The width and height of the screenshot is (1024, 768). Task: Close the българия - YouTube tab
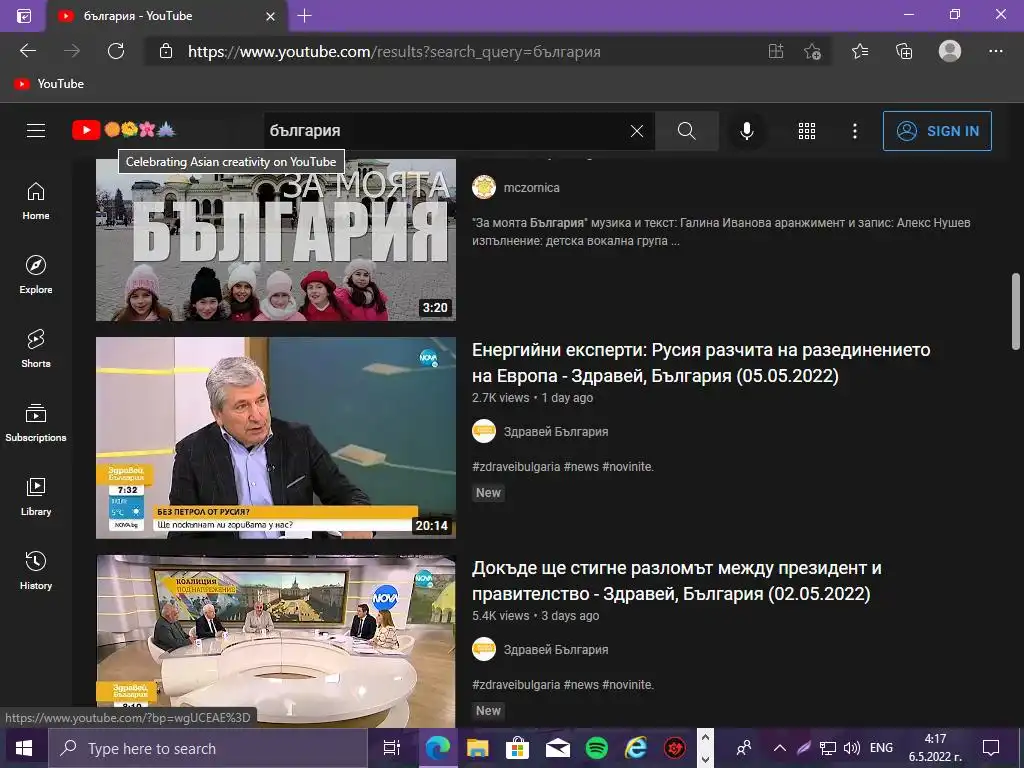pos(270,16)
